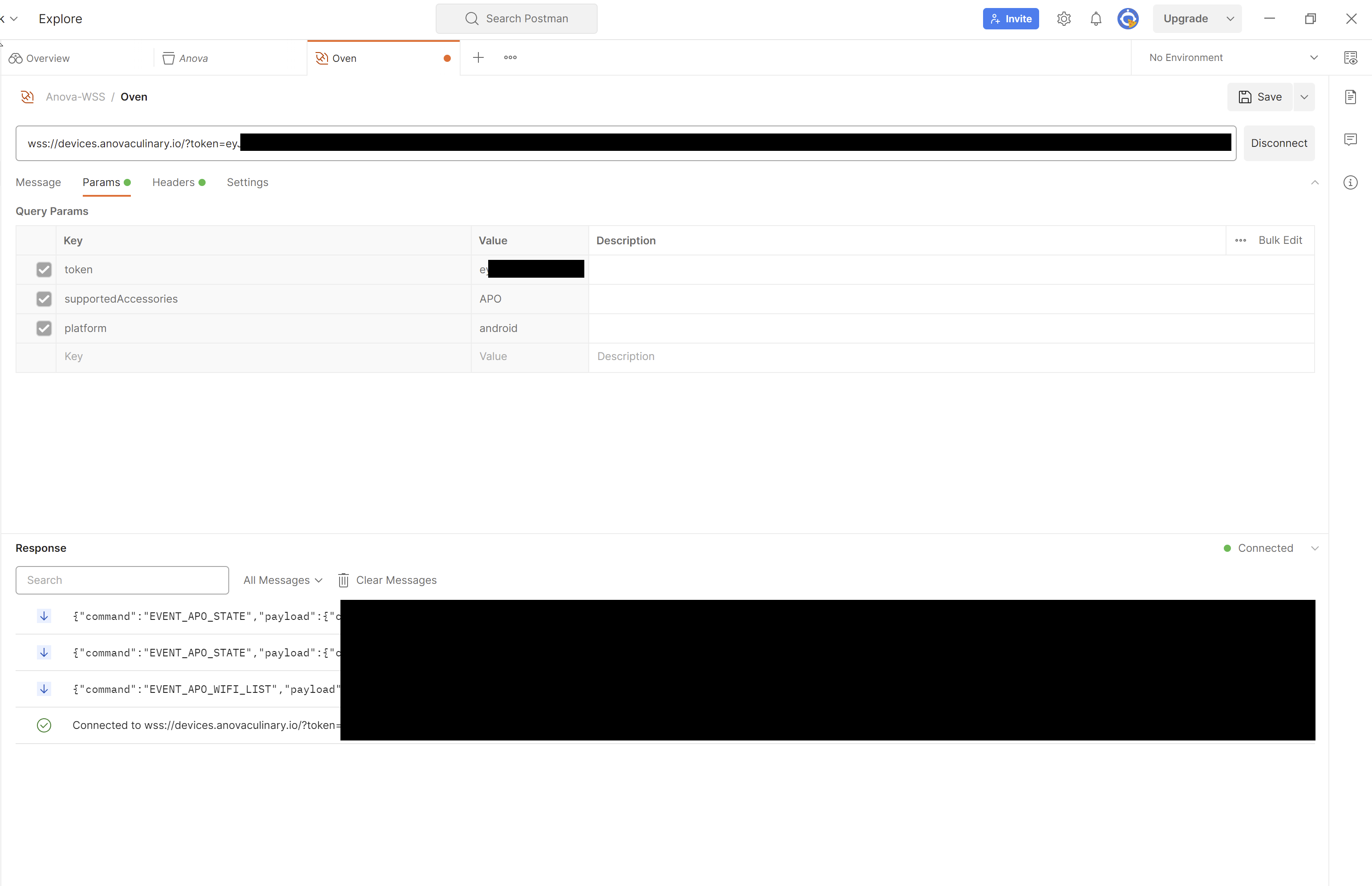Open the All Messages filter dropdown
Screen dimensions: 1372x886
tap(283, 580)
